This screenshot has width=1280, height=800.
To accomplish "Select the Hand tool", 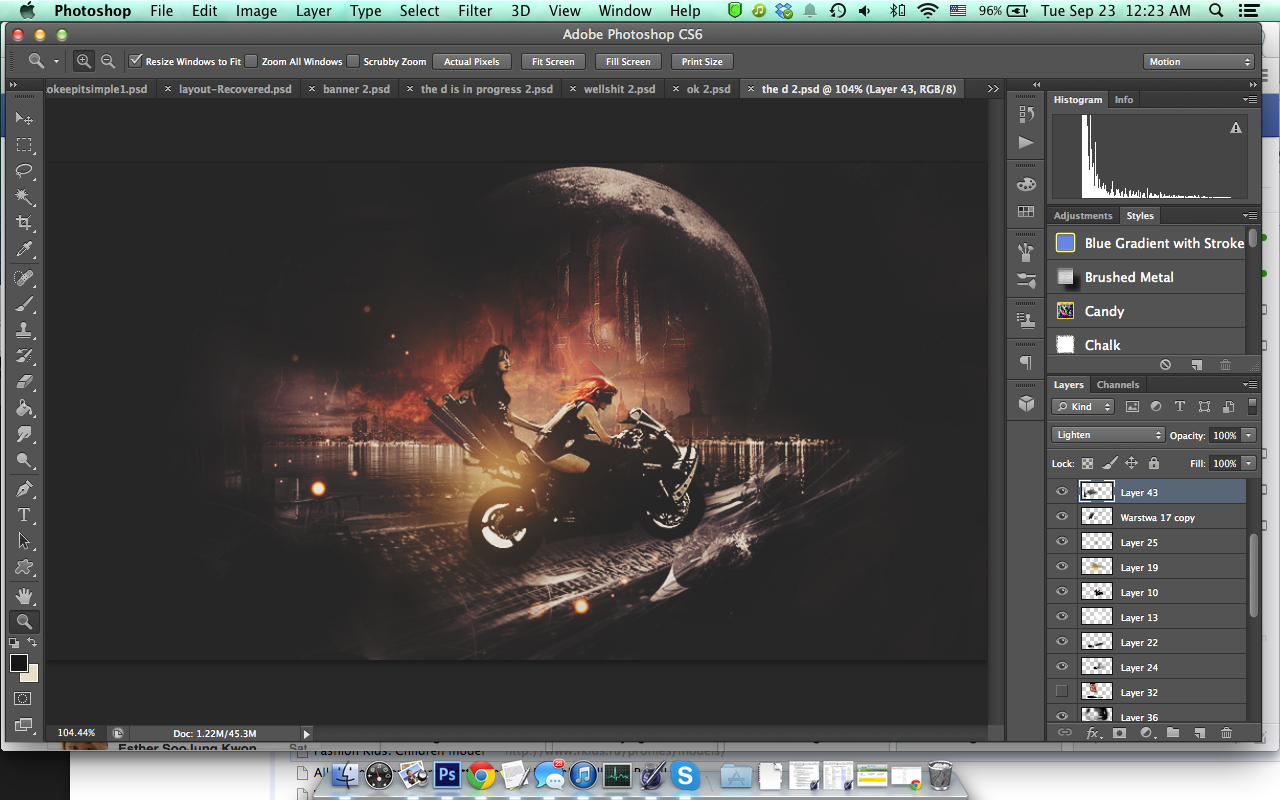I will click(x=24, y=596).
